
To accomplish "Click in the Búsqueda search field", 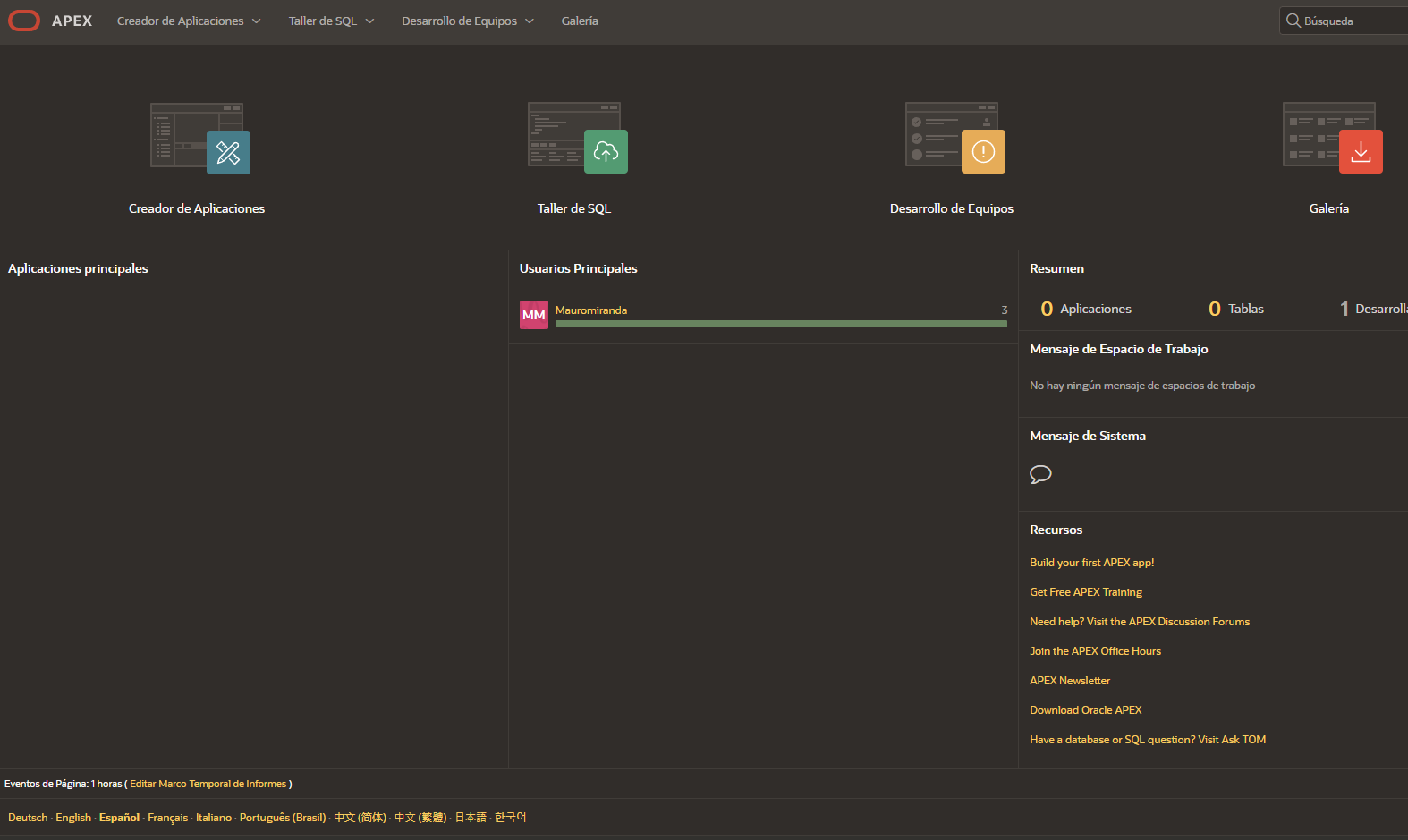I will pyautogui.click(x=1353, y=21).
